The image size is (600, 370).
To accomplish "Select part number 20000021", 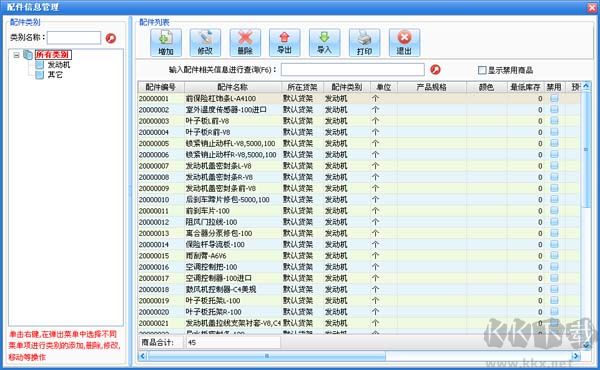I will (154, 323).
